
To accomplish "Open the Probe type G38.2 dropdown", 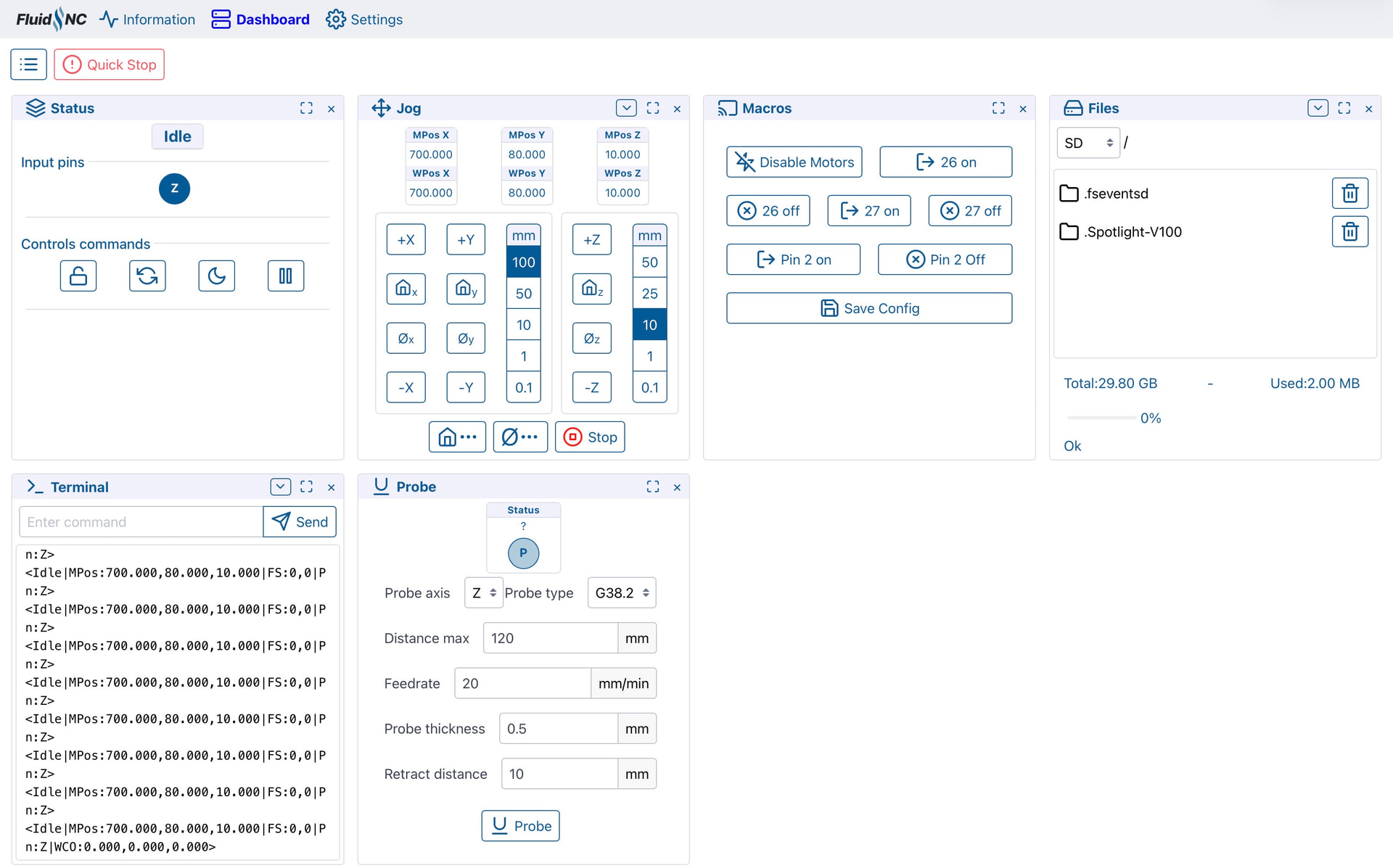I will (622, 593).
